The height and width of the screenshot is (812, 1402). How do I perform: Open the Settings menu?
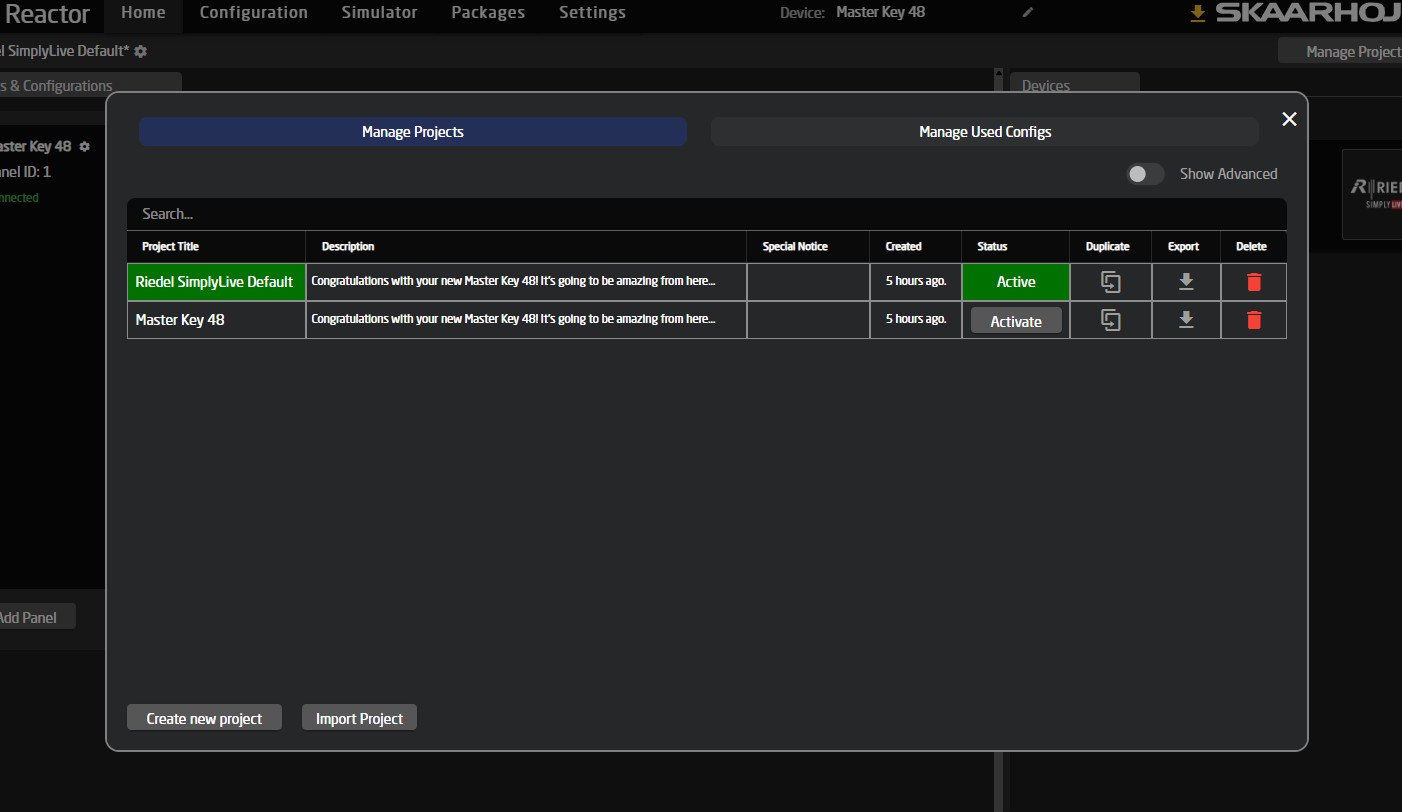592,13
